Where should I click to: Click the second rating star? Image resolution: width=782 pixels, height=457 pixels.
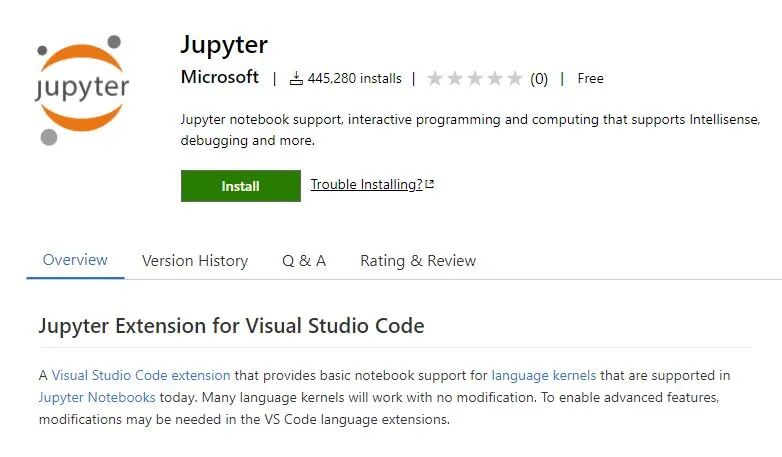[455, 78]
